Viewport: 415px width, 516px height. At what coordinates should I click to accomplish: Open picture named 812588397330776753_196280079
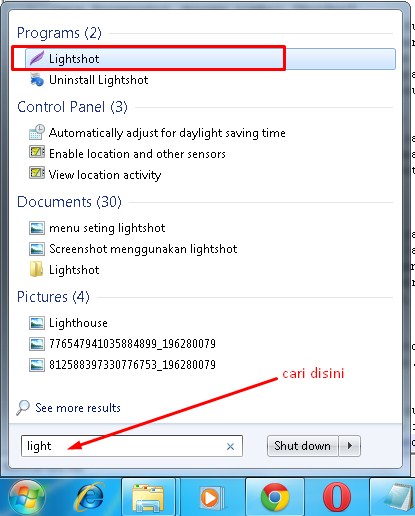click(x=133, y=364)
